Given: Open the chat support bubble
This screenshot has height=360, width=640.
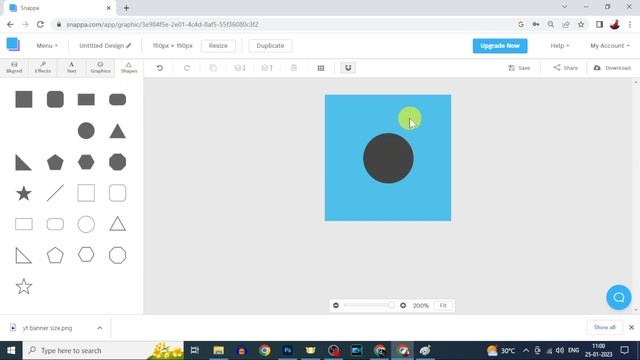Looking at the screenshot, I should 619,297.
